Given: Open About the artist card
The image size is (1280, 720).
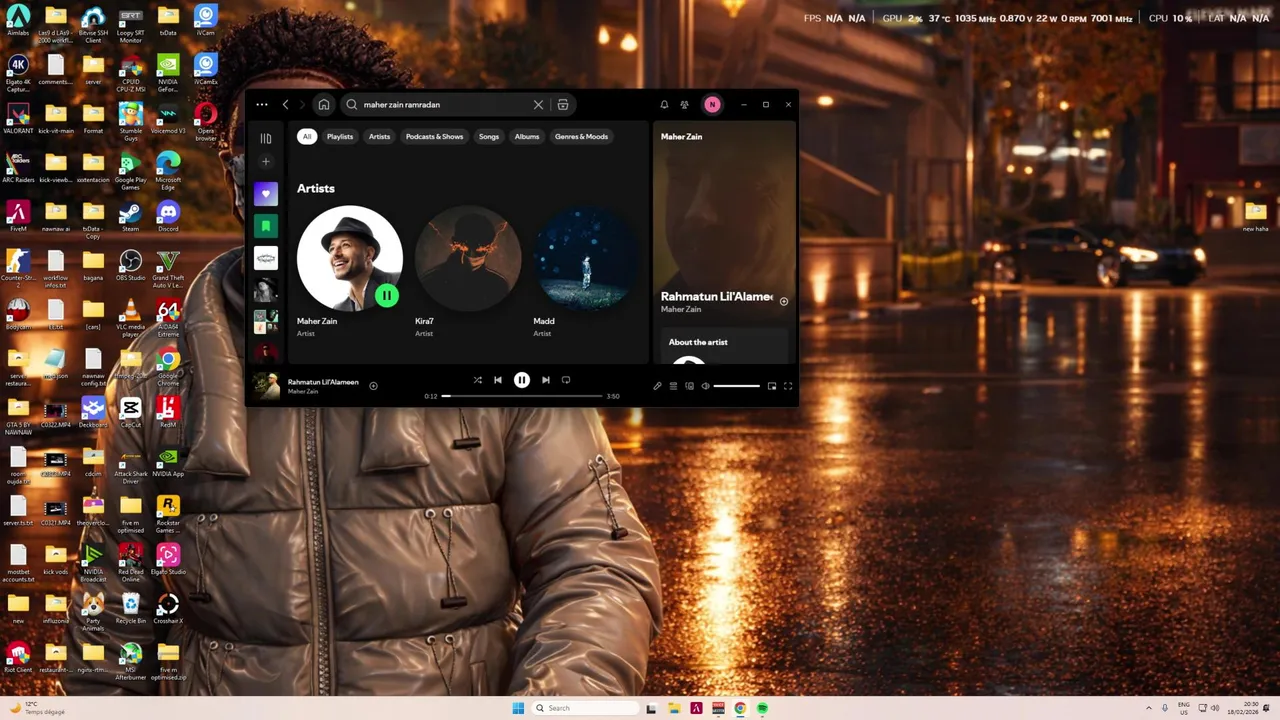Looking at the screenshot, I should (x=725, y=348).
